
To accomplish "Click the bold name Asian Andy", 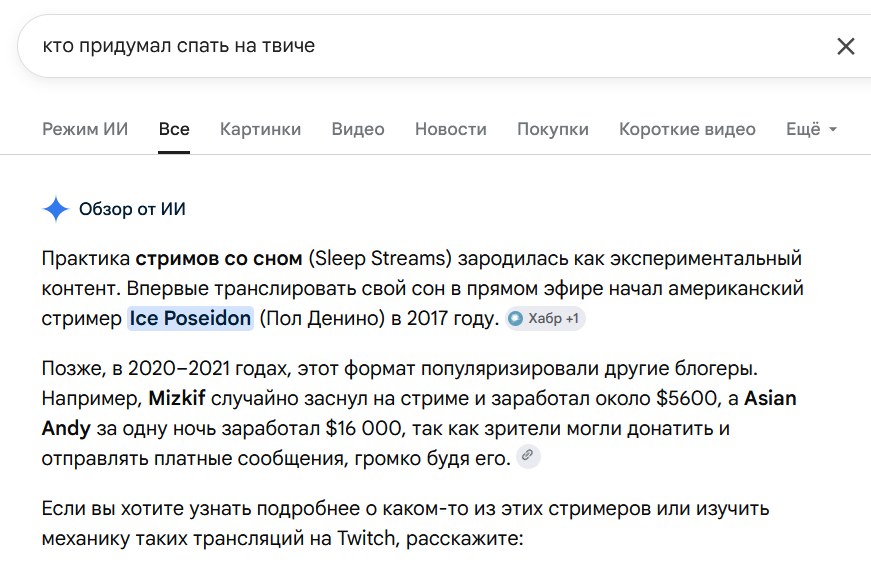I will coord(770,398).
